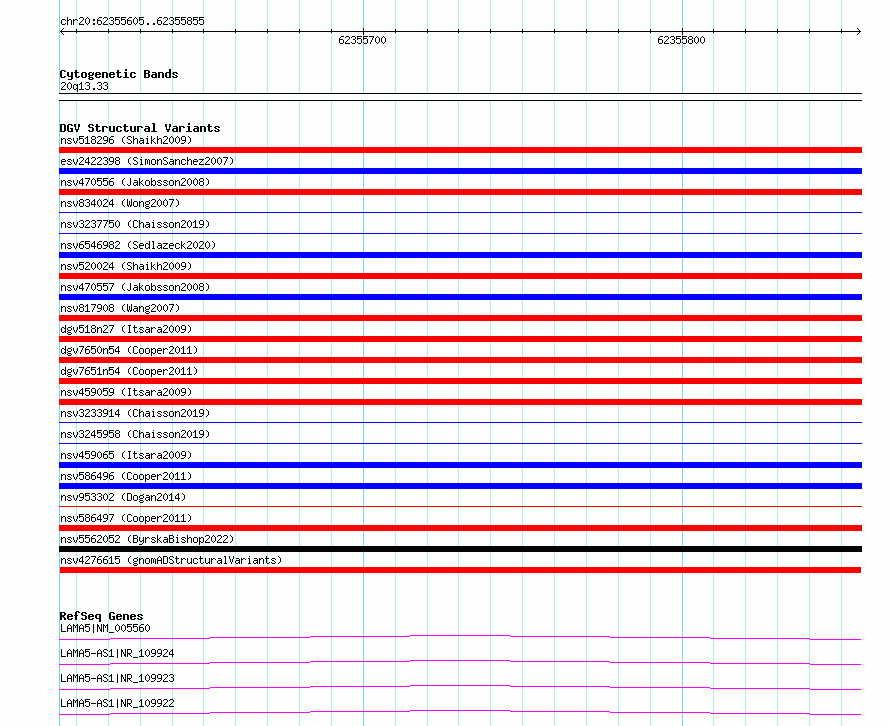Click the red bar under dgv518n27
This screenshot has width=890, height=726.
coord(460,339)
